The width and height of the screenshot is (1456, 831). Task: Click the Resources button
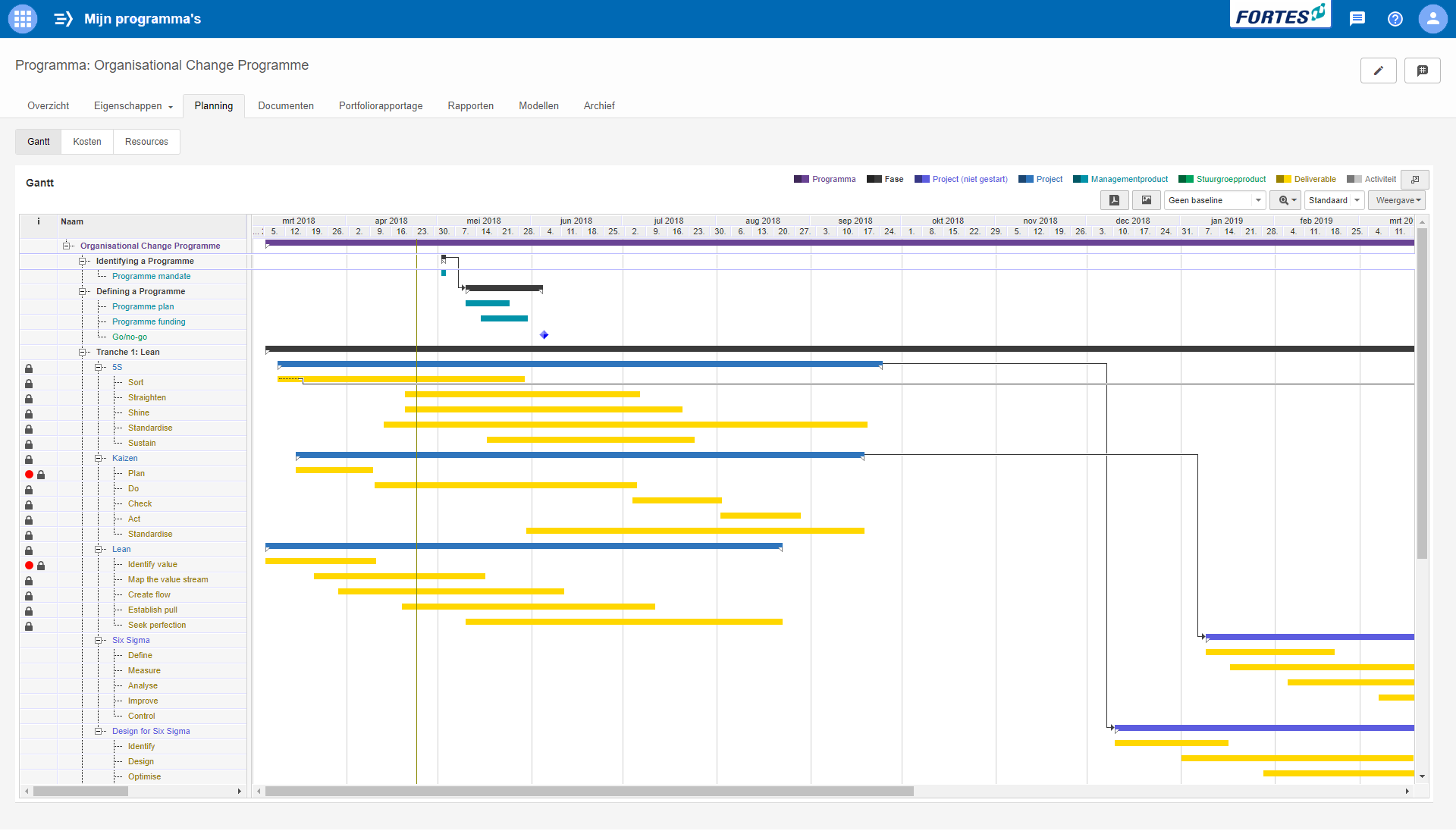point(146,142)
